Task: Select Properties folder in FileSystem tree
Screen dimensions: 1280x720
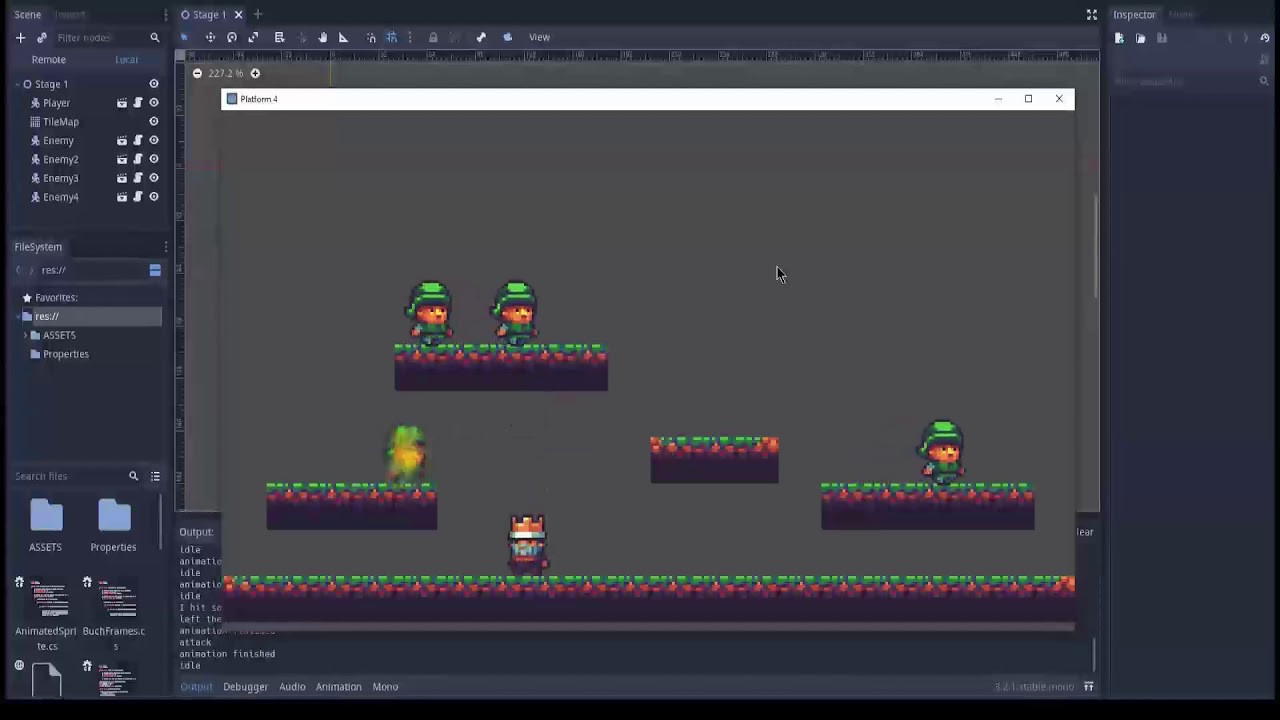Action: coord(66,354)
